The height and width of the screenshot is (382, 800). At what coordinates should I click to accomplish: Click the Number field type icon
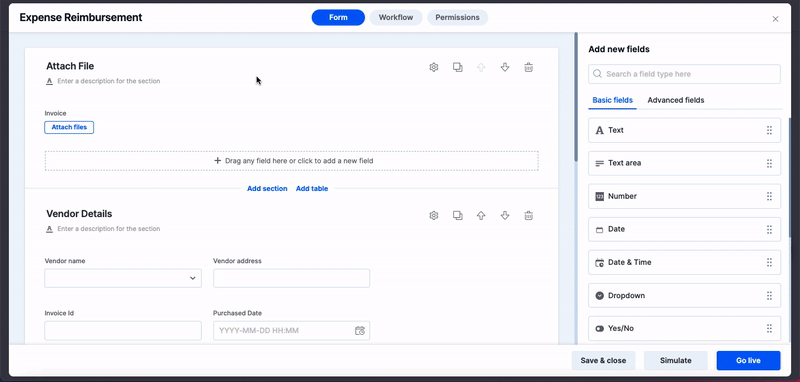coord(599,196)
